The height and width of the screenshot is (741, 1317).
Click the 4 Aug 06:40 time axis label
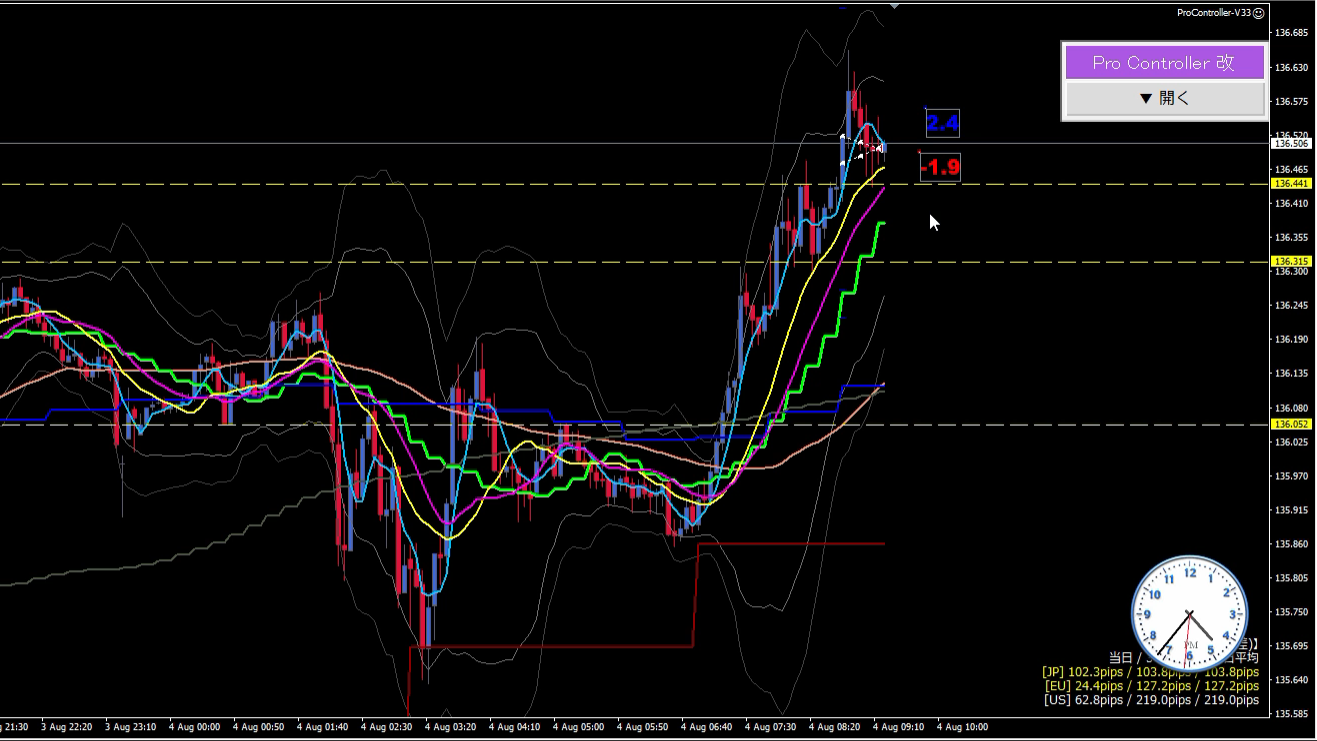click(x=707, y=727)
